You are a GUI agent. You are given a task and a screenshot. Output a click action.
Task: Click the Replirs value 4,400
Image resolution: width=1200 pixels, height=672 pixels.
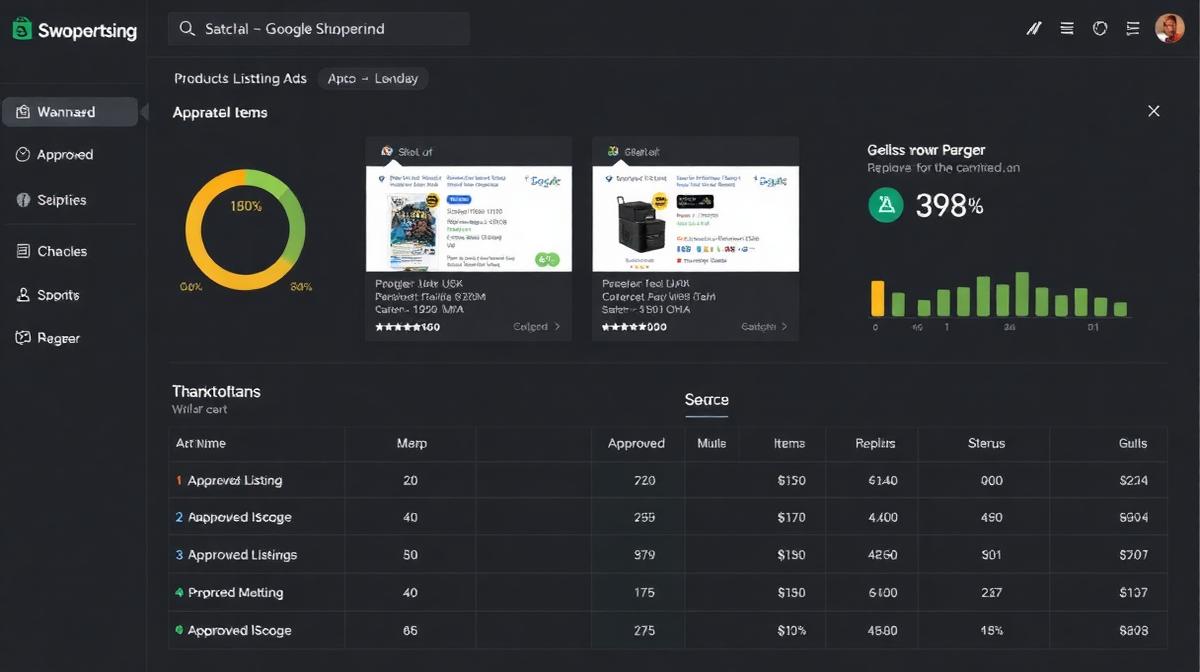tap(883, 518)
